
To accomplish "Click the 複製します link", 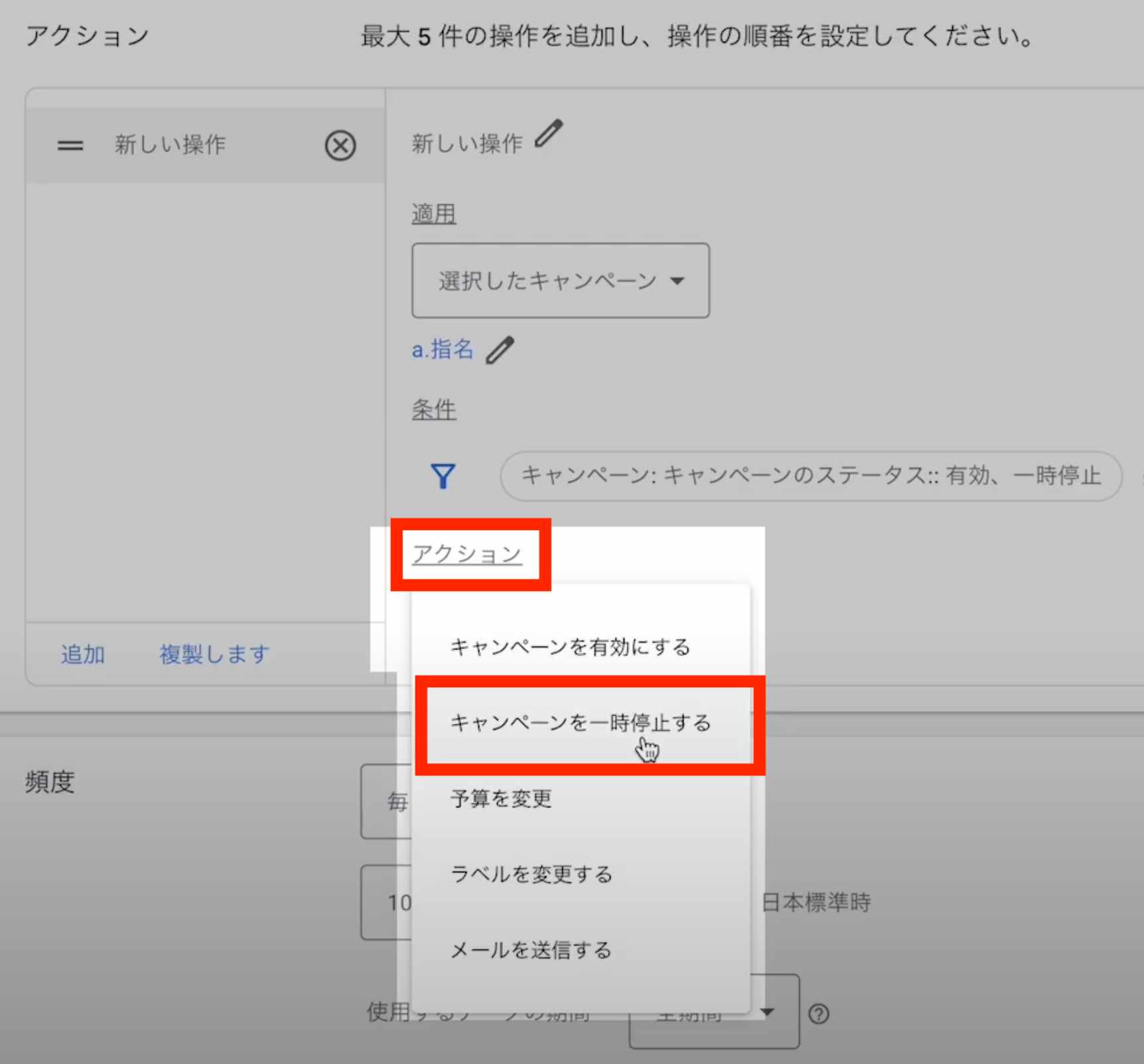I will point(214,655).
